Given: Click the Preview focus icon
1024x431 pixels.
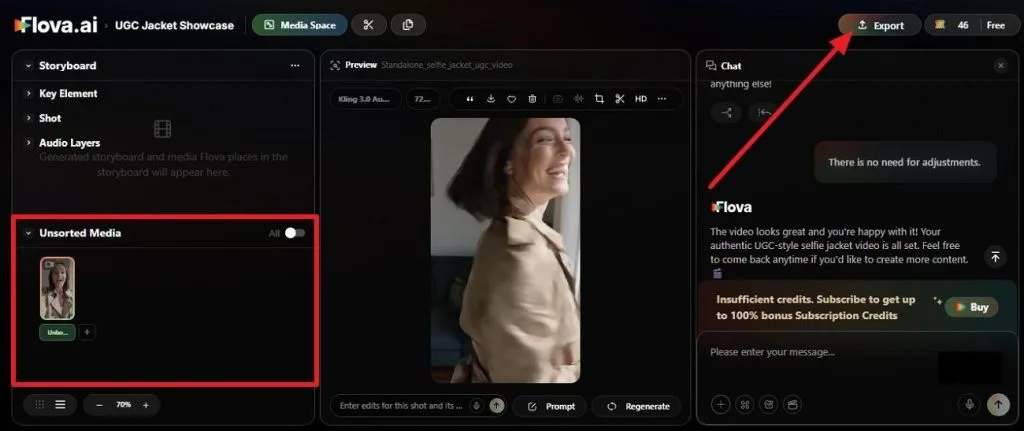Looking at the screenshot, I should (336, 65).
